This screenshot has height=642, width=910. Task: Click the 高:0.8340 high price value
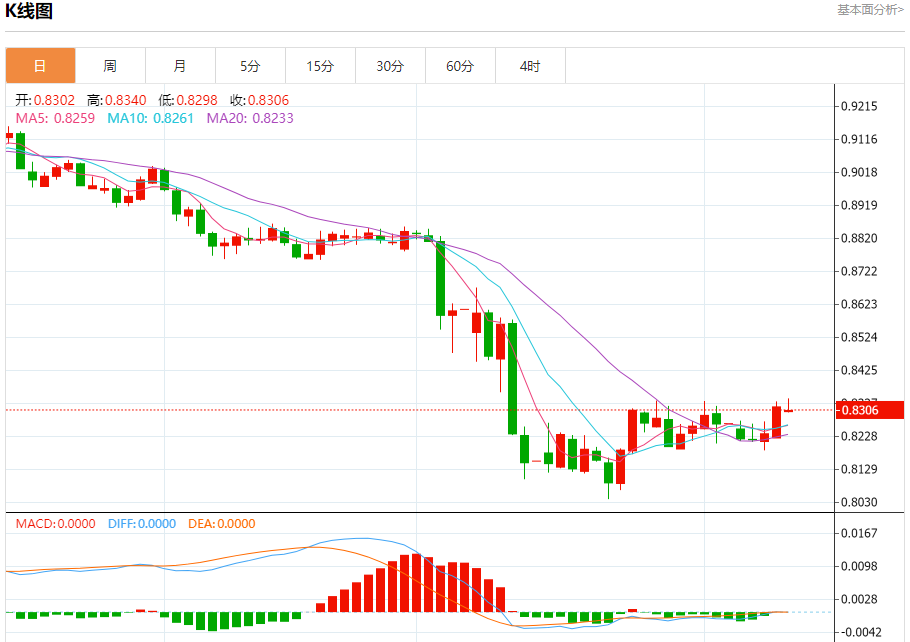point(117,100)
